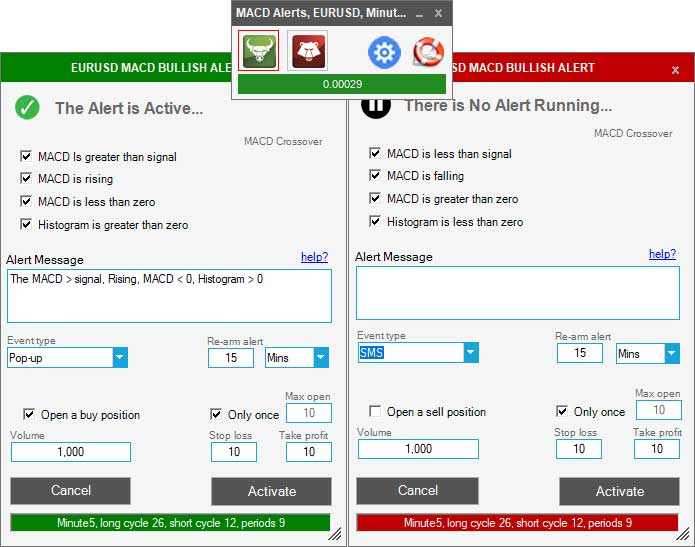Click the resize grip of green window

pyautogui.click(x=335, y=534)
